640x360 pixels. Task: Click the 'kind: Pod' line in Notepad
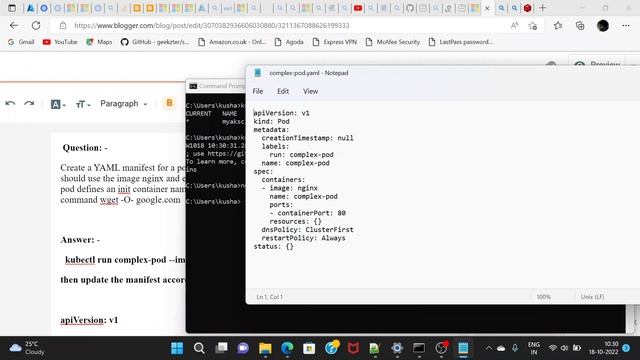[x=271, y=121]
